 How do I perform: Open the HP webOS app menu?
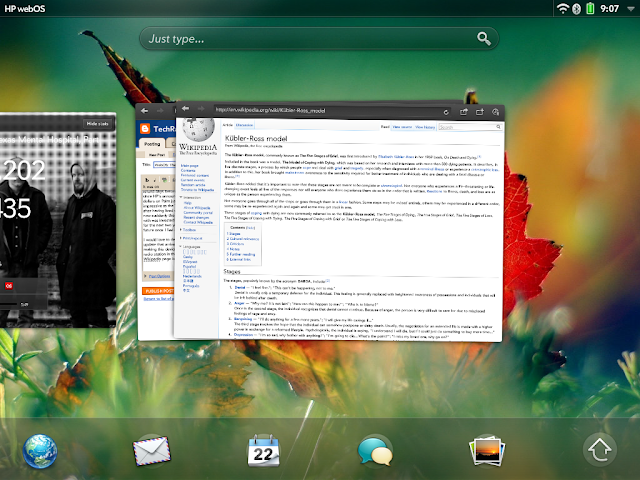pyautogui.click(x=24, y=9)
